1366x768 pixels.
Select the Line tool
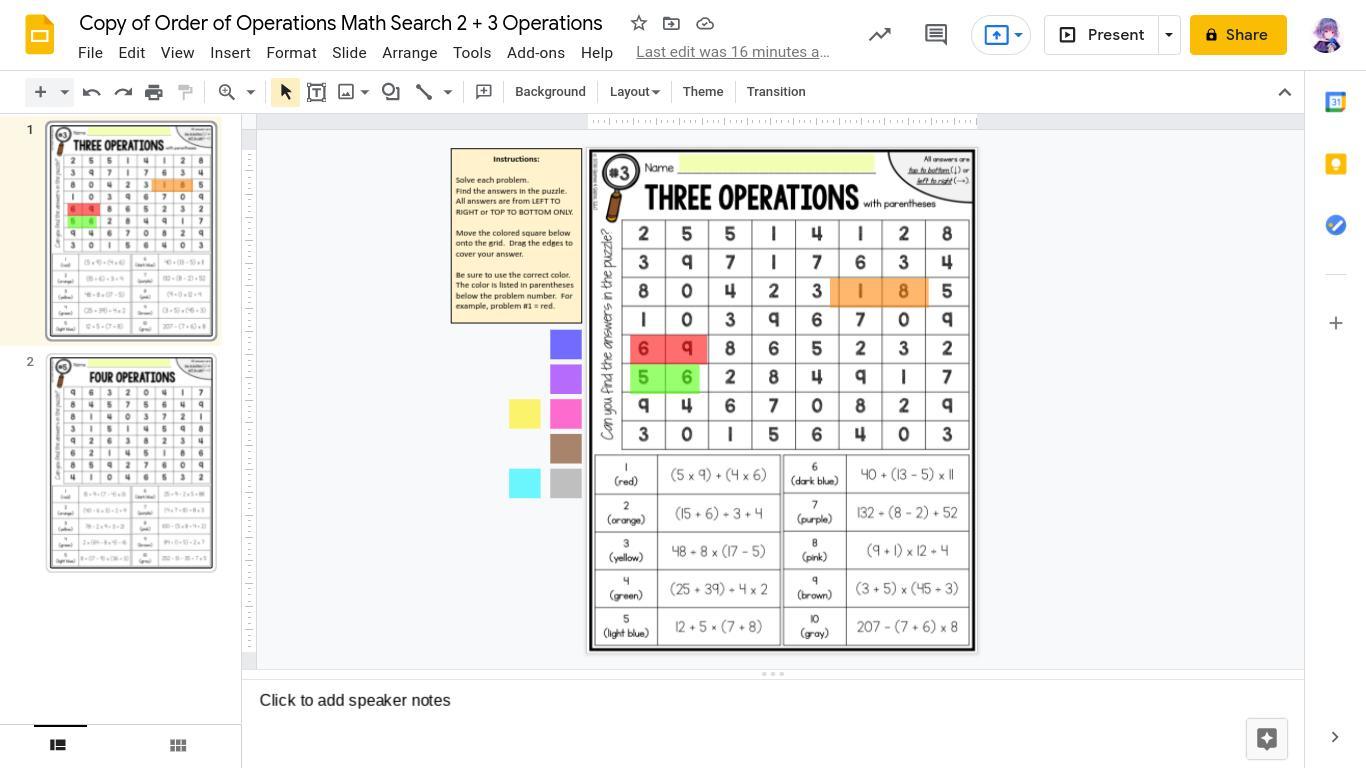click(424, 92)
